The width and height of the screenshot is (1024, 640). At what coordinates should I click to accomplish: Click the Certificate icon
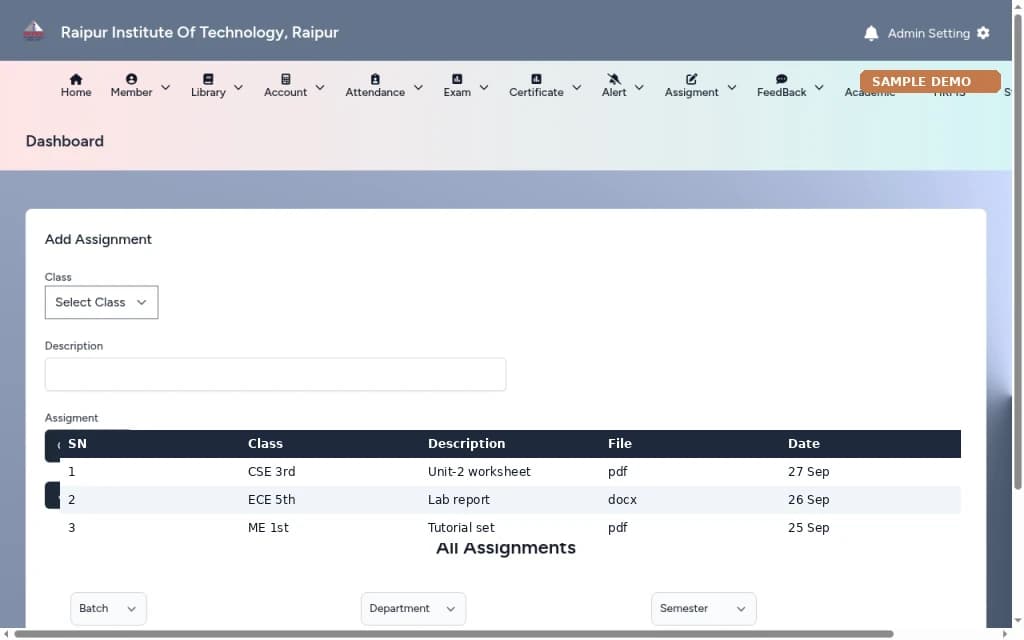coord(536,79)
